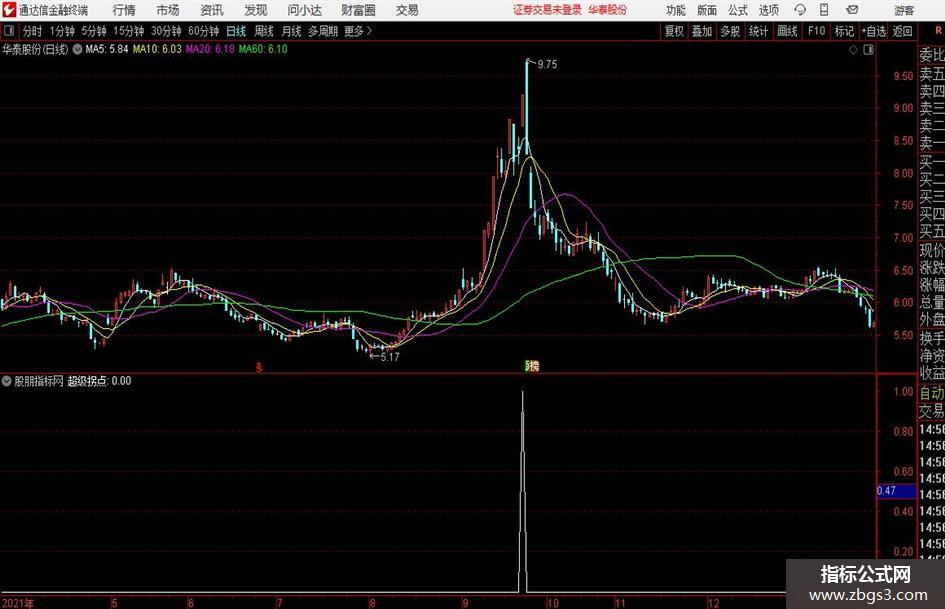
Task: Open the mail envelope icon
Action: coord(852,10)
